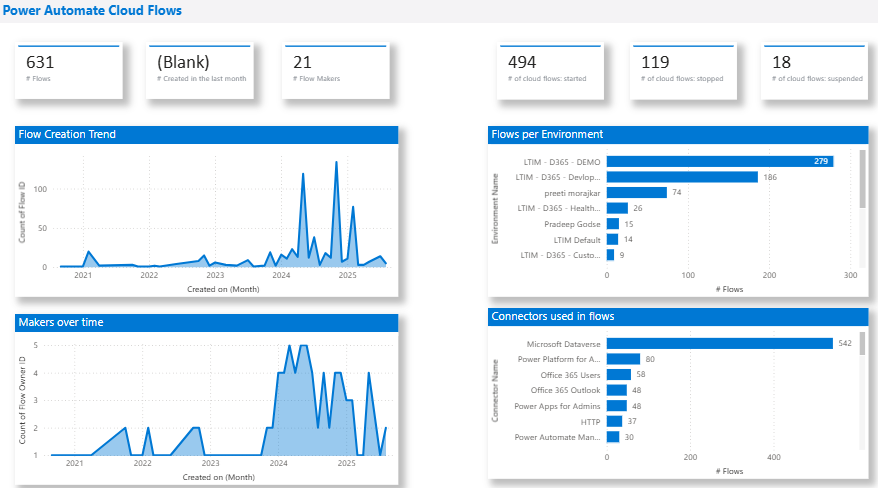This screenshot has width=878, height=488.
Task: Click the Microsoft Dataverse connector bar
Action: click(719, 344)
